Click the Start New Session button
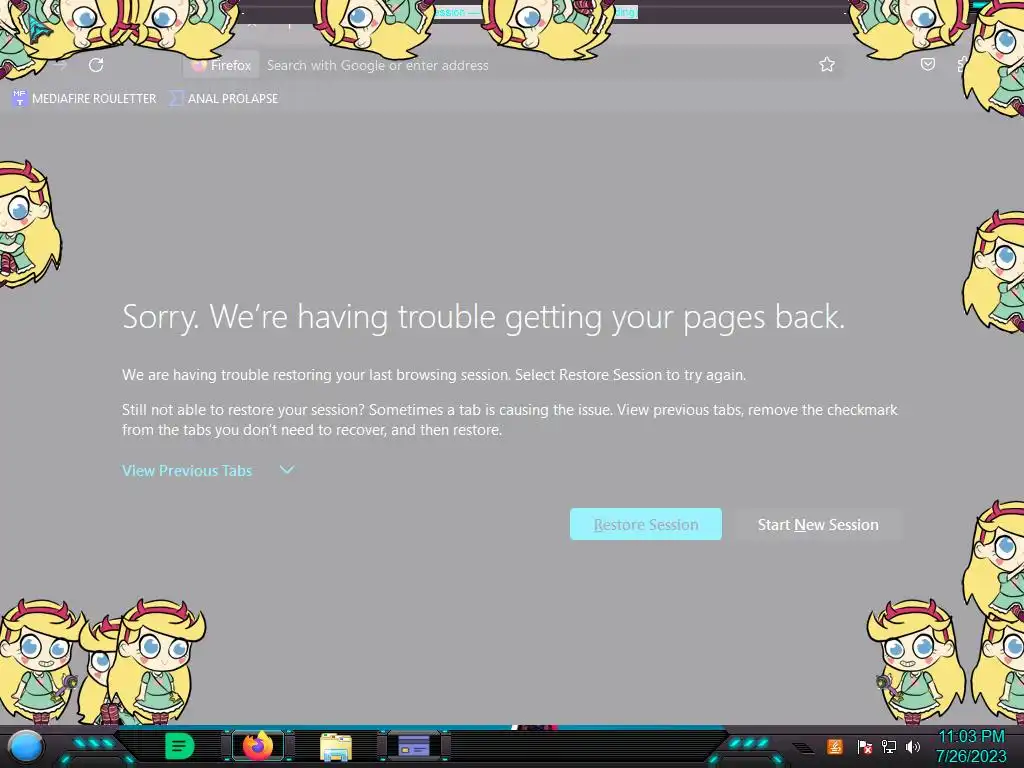 [x=818, y=524]
